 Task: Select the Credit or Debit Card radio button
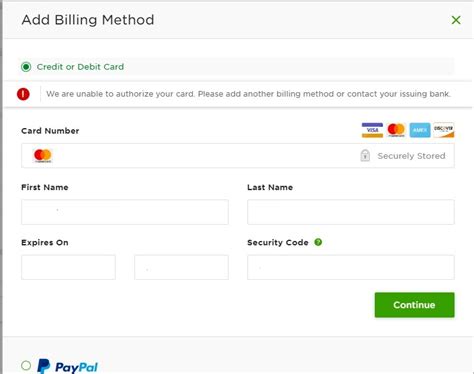(x=26, y=67)
